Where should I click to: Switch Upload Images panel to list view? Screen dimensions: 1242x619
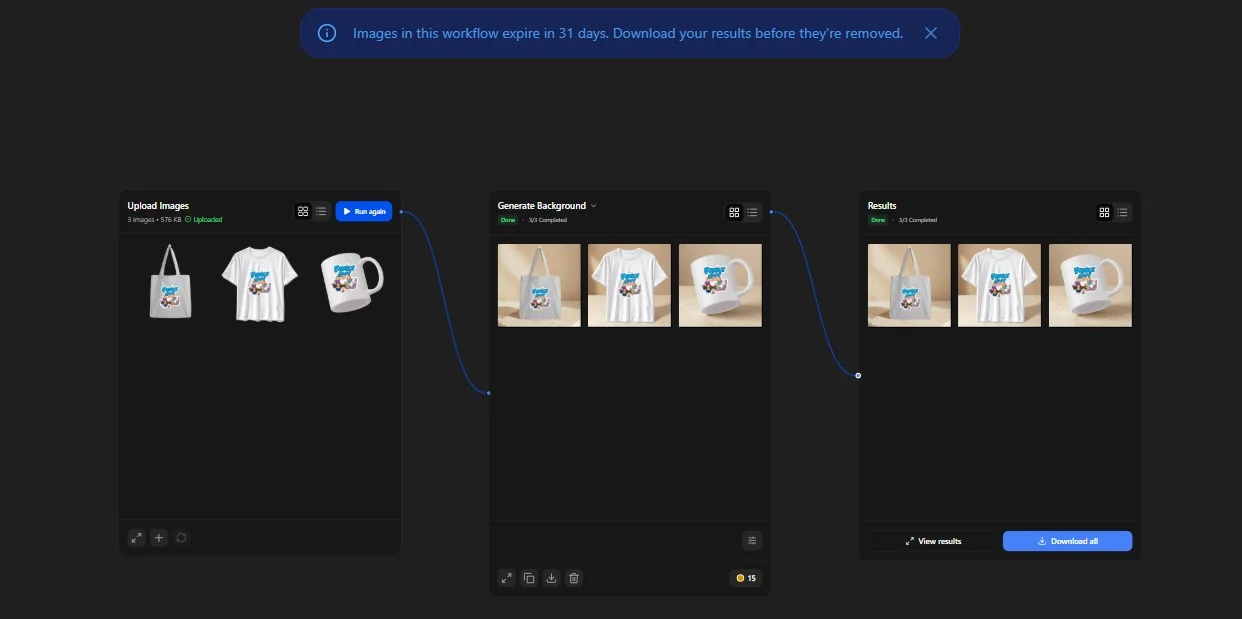pos(321,211)
